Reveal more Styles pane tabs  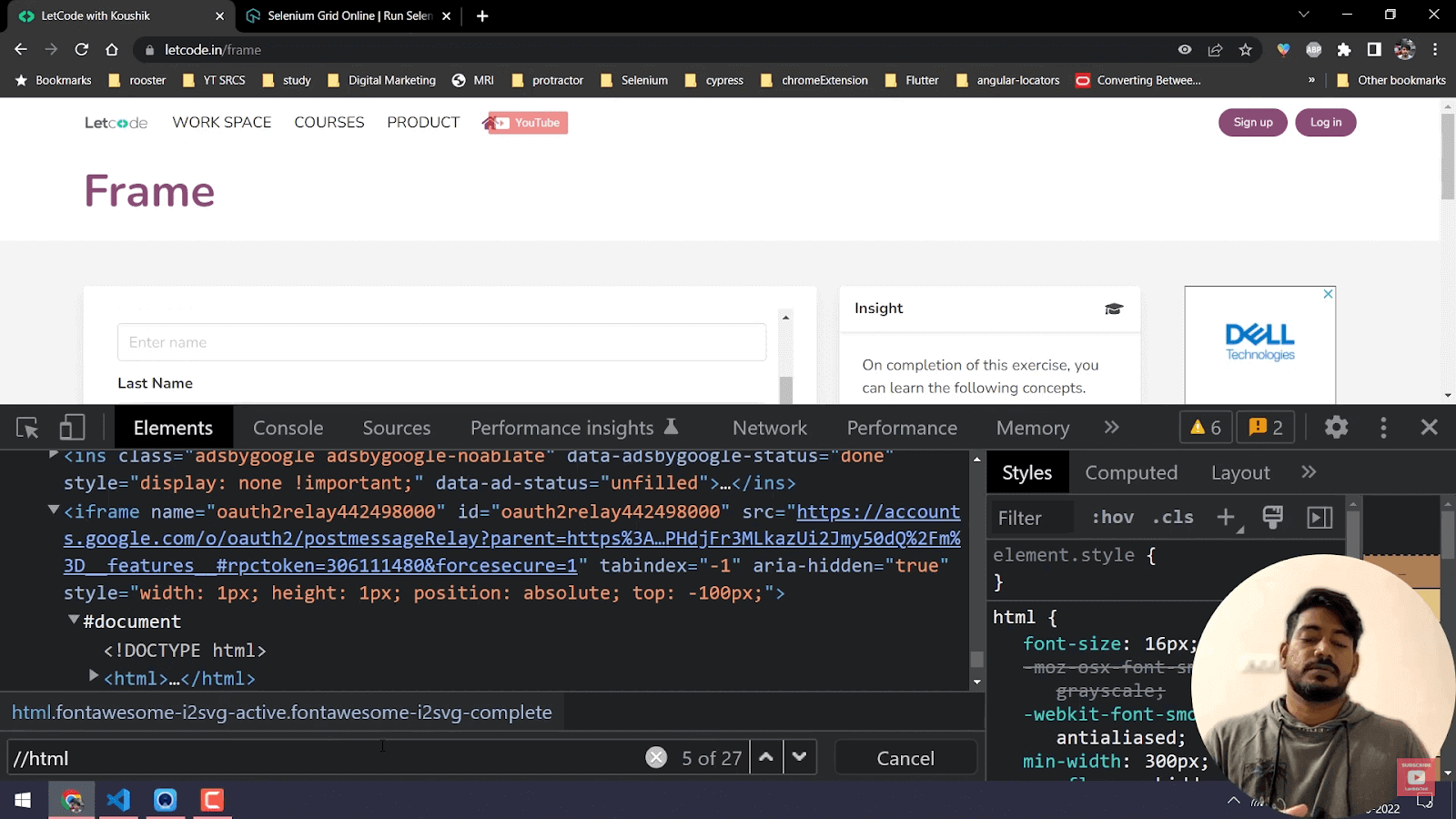click(1309, 471)
